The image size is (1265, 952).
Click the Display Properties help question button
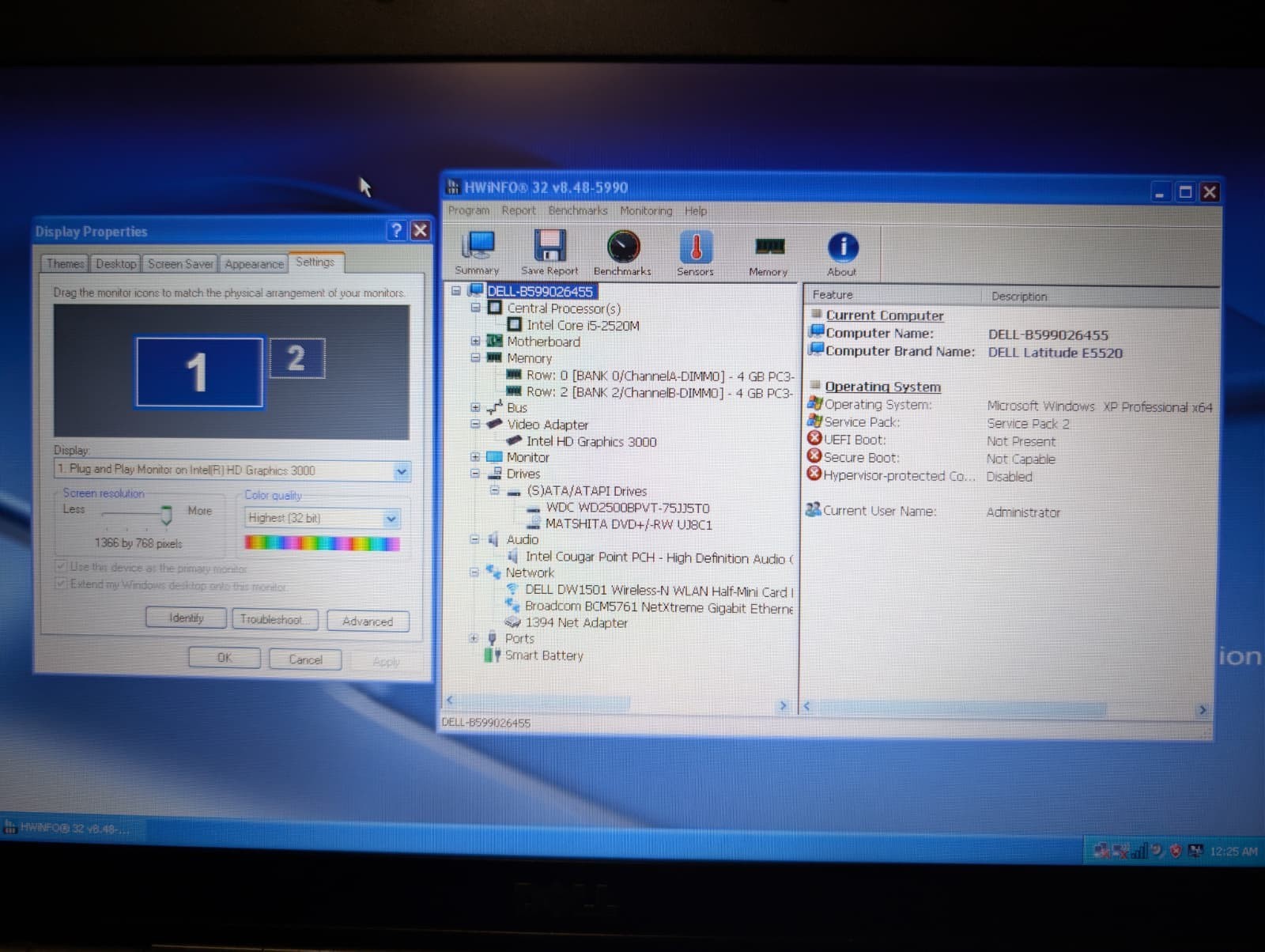[396, 230]
